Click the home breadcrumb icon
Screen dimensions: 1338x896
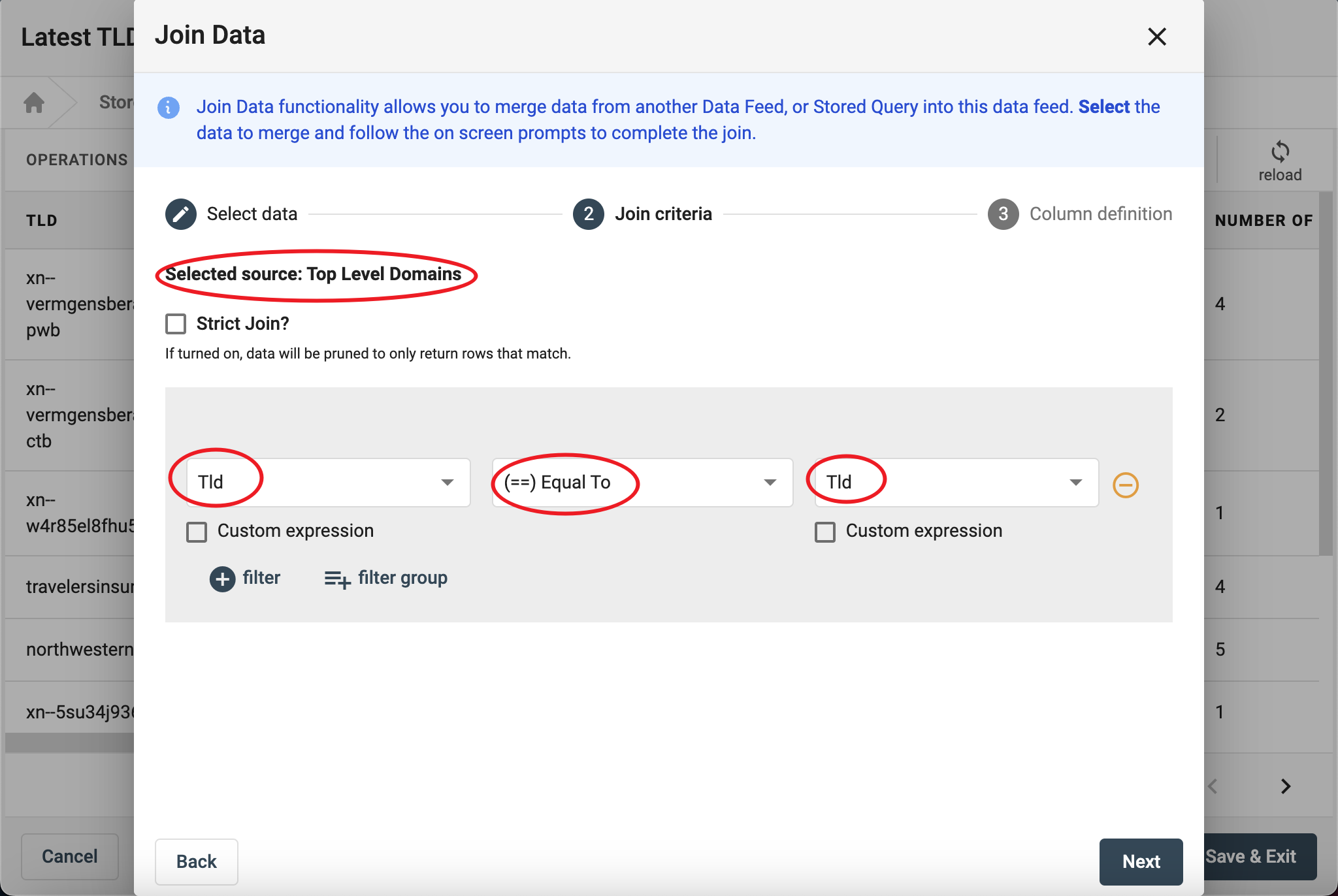click(x=34, y=103)
